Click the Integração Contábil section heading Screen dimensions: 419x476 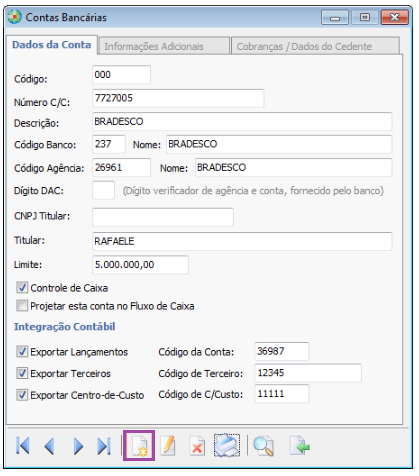tap(64, 326)
